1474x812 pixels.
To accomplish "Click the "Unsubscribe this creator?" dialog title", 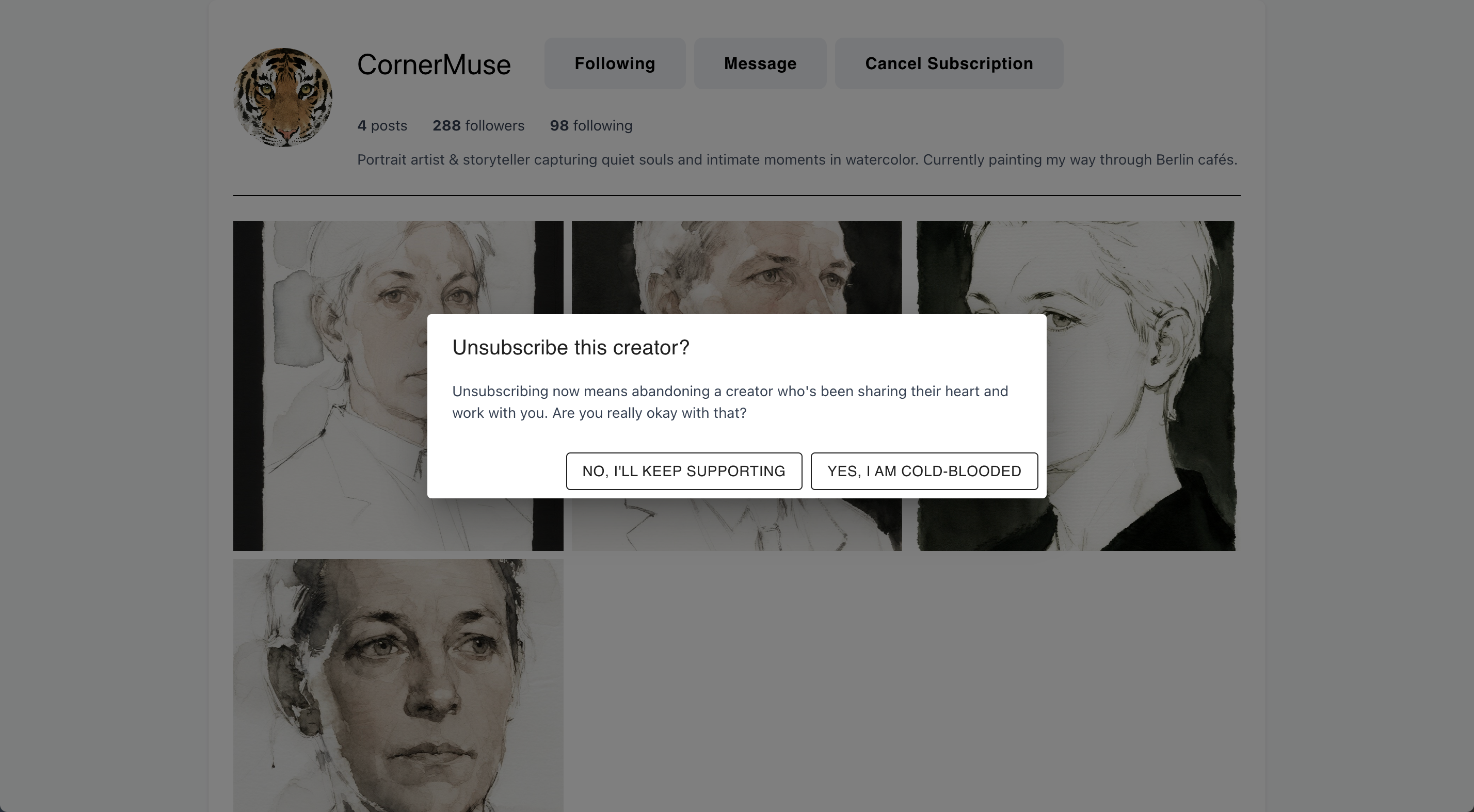I will tap(570, 348).
